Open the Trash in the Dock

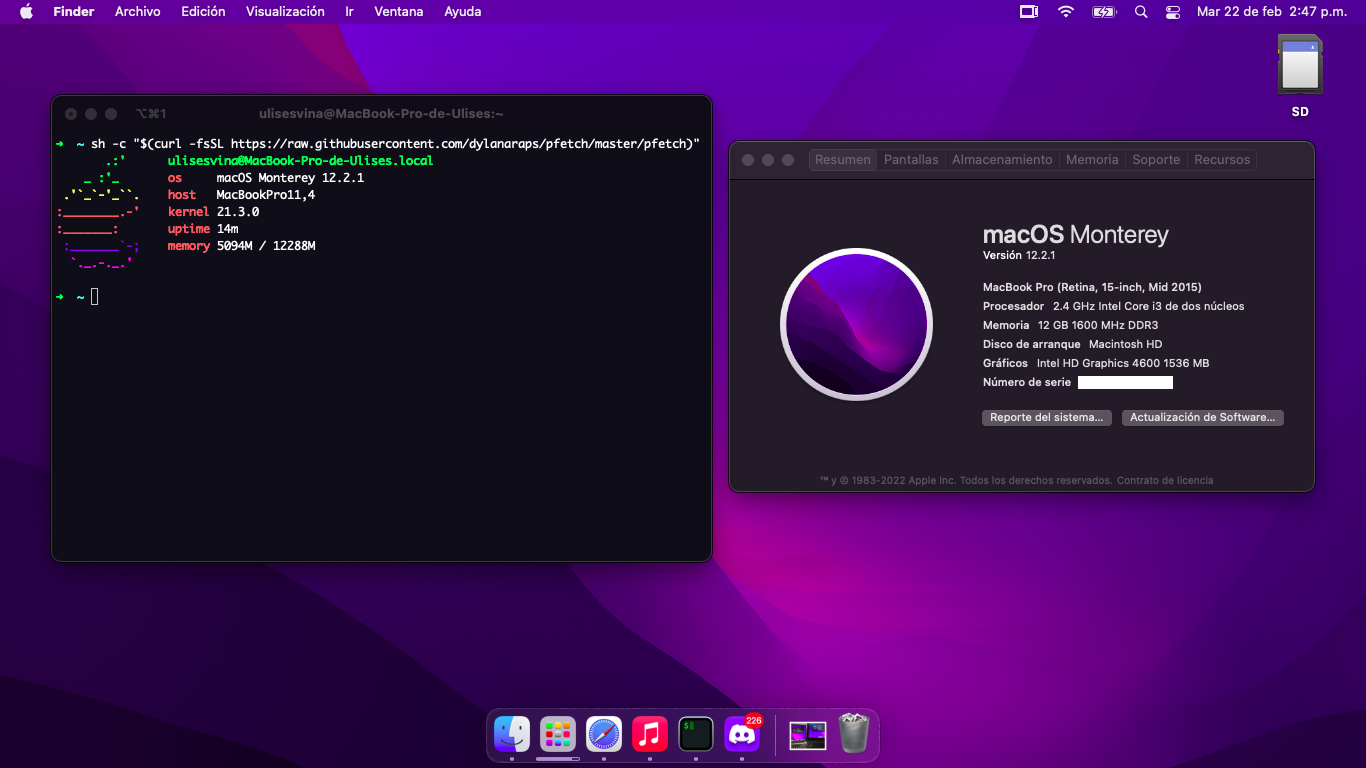click(x=854, y=733)
